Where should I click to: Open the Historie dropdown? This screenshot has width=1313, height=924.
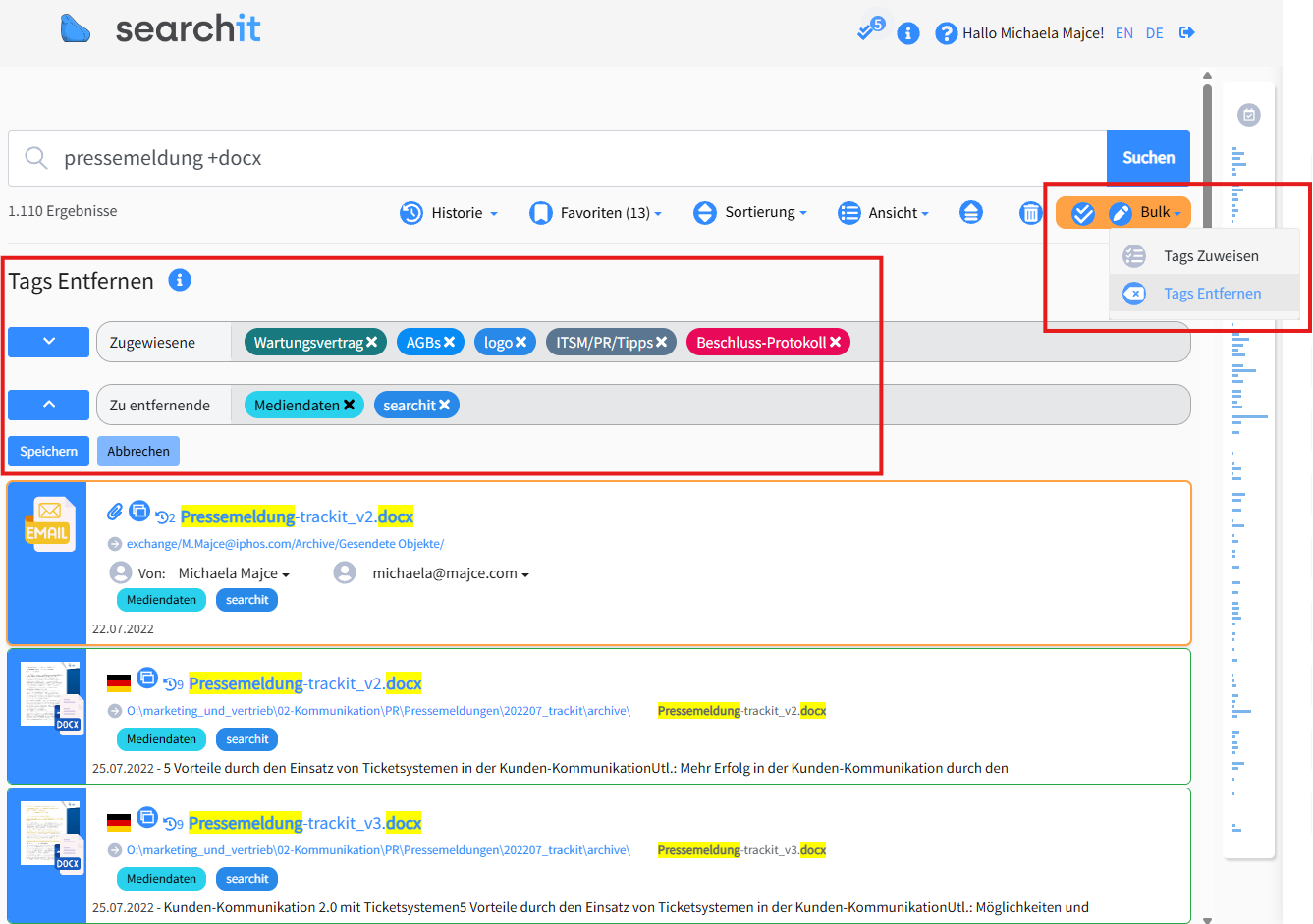[x=450, y=213]
